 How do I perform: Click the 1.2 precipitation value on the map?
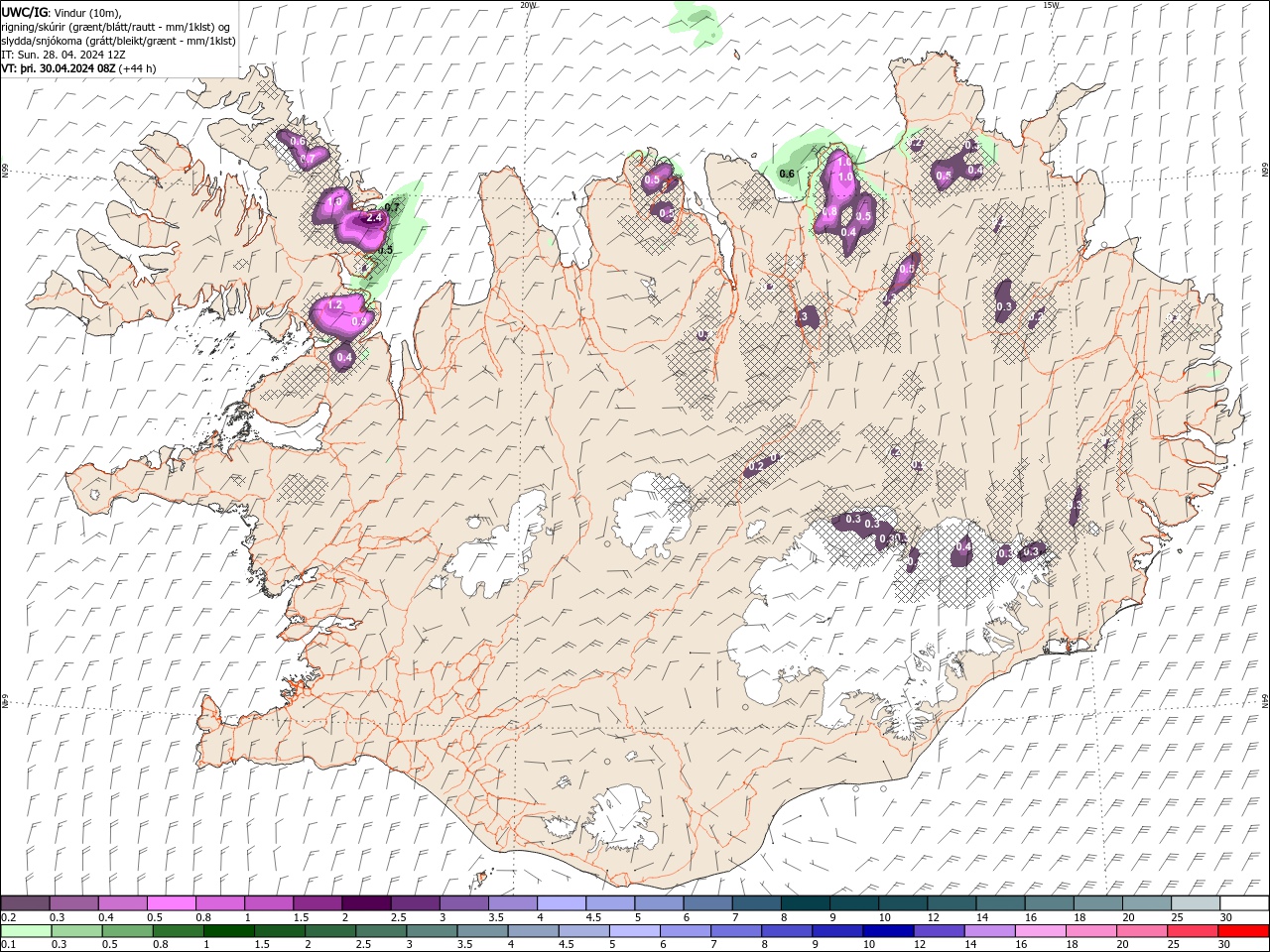click(334, 305)
